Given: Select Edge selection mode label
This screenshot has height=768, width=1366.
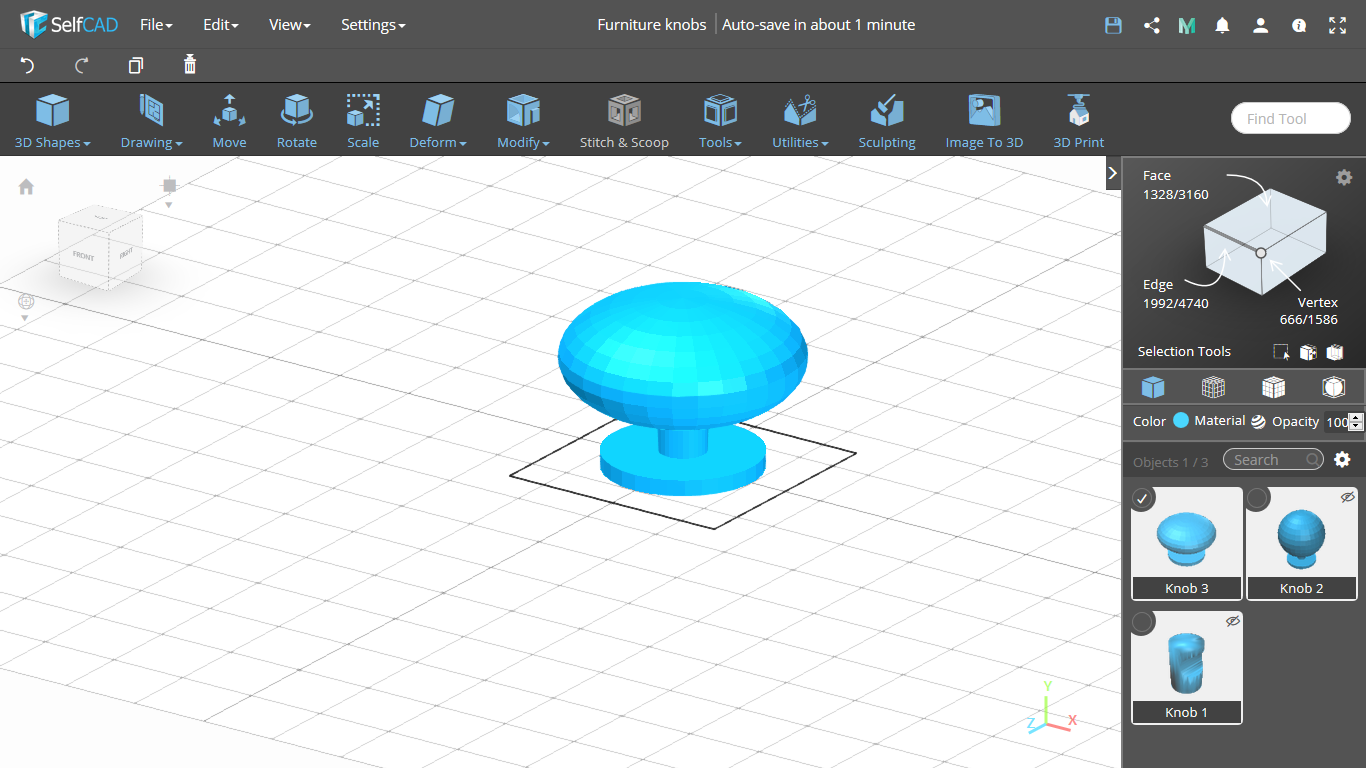Looking at the screenshot, I should point(1158,285).
